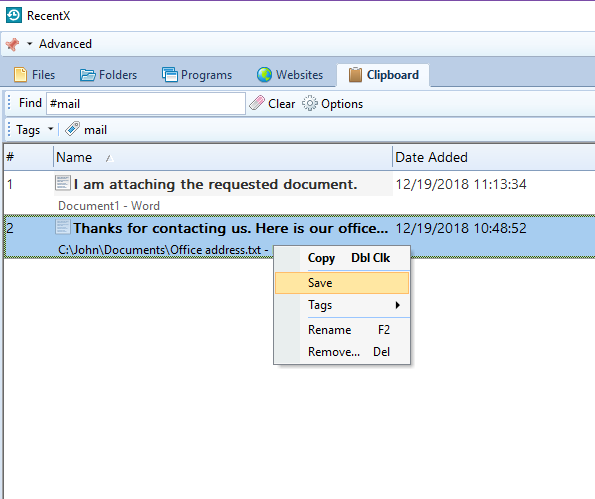Click the Folders tab folder icon

pyautogui.click(x=87, y=75)
